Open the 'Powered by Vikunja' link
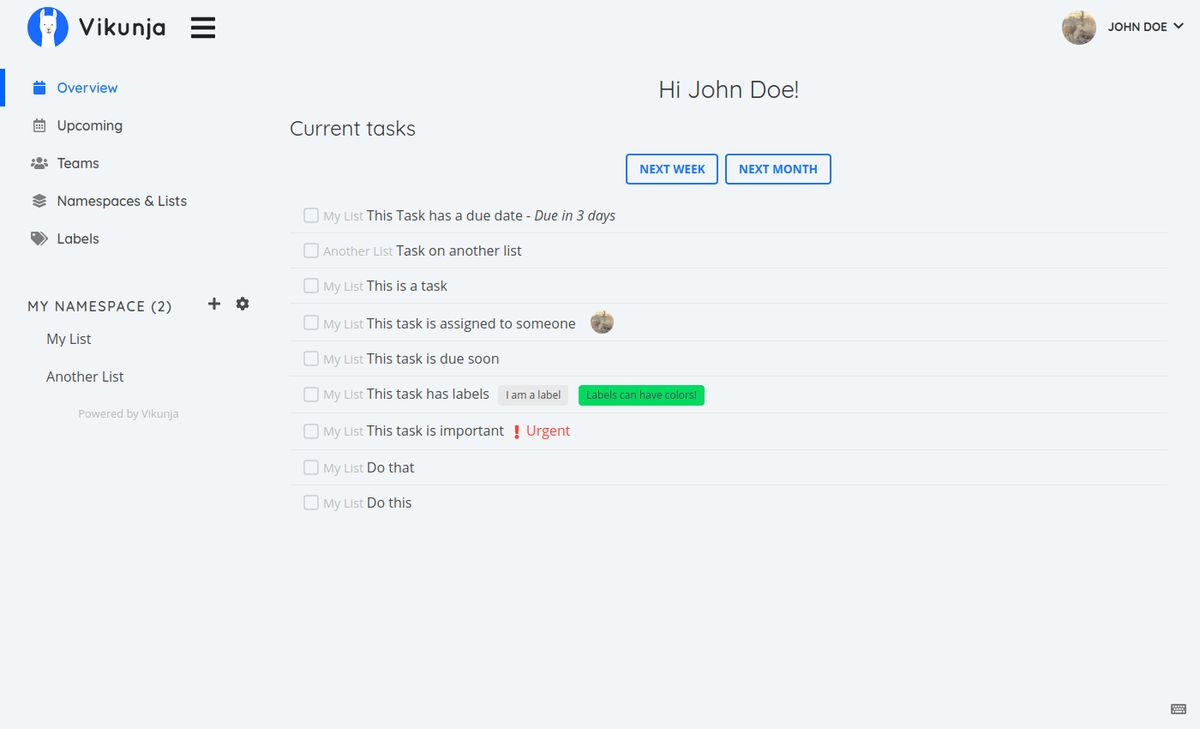This screenshot has height=729, width=1200. point(128,413)
